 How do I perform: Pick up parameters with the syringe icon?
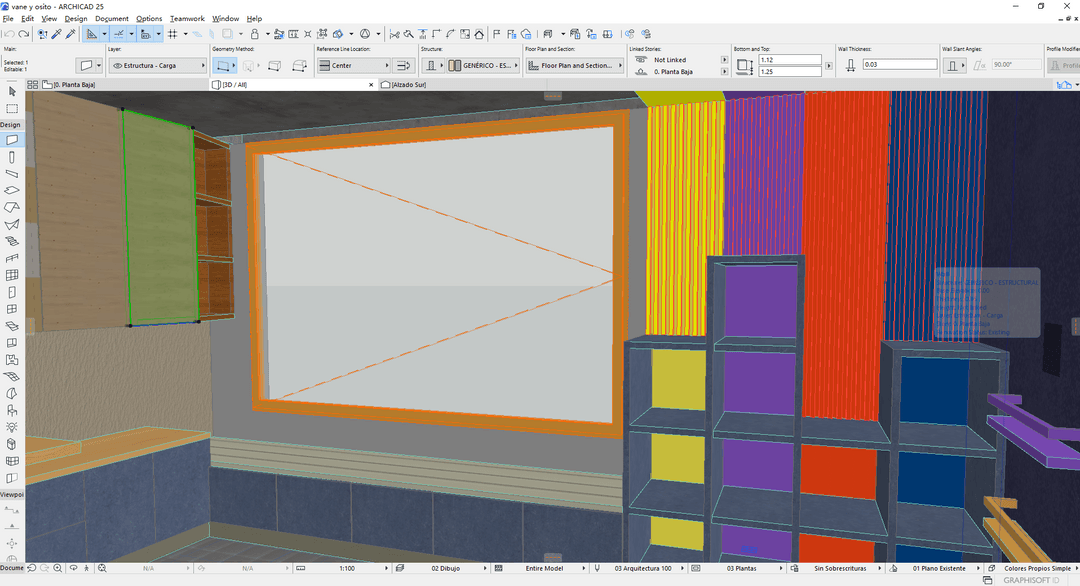click(70, 33)
